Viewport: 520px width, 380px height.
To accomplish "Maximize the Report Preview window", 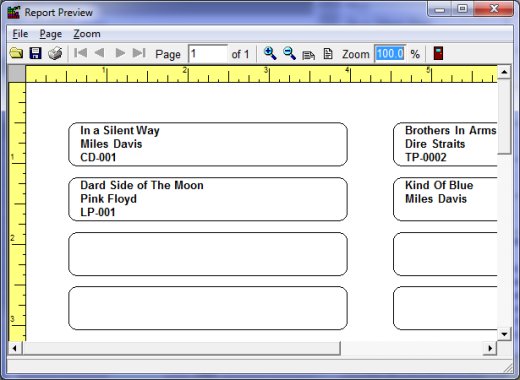I will click(x=462, y=9).
